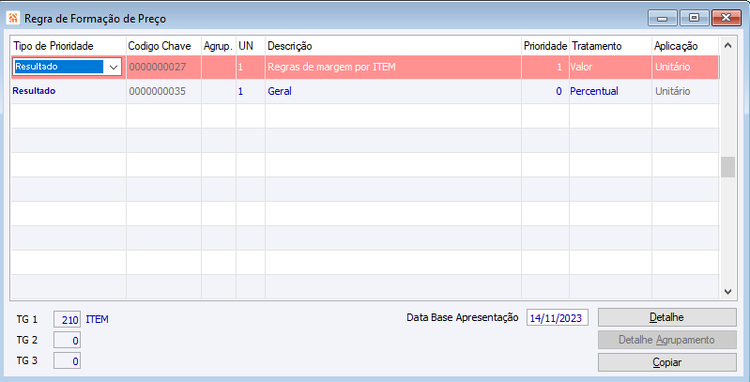The width and height of the screenshot is (750, 382).
Task: Minimize the Regra de Formação de Preço window
Action: click(x=662, y=18)
